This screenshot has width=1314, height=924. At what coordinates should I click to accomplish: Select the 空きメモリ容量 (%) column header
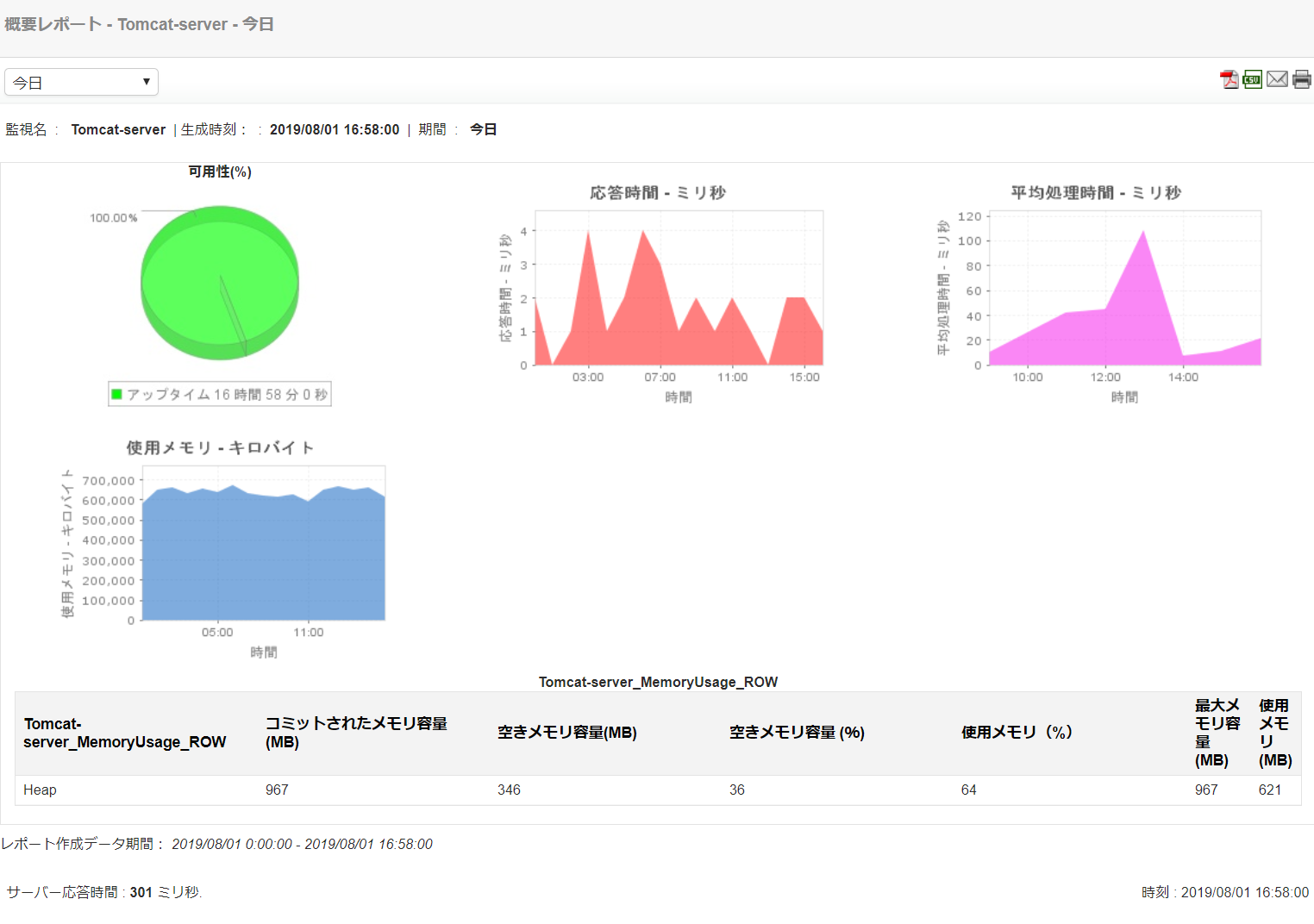point(797,733)
